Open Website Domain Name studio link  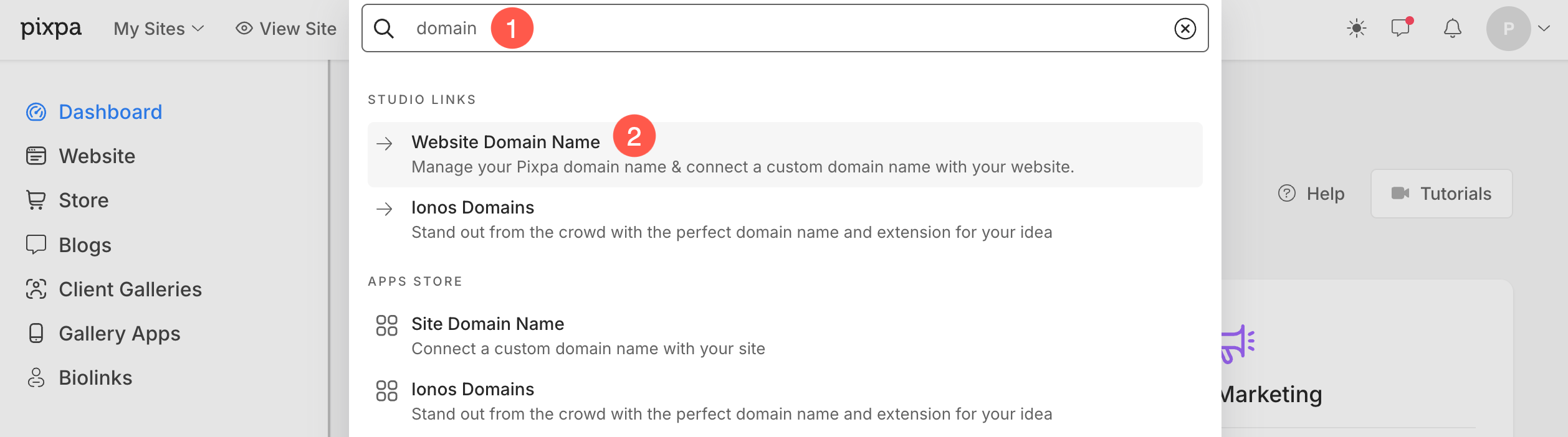point(505,143)
